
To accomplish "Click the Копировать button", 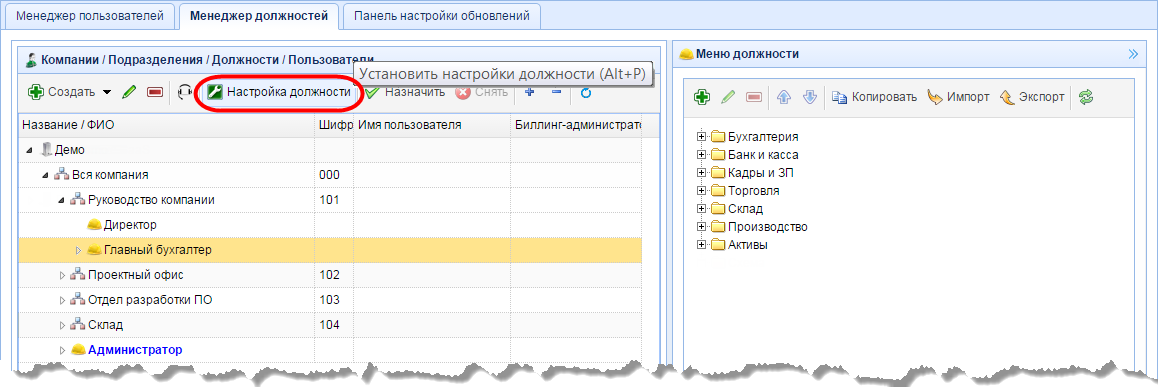I will point(874,97).
